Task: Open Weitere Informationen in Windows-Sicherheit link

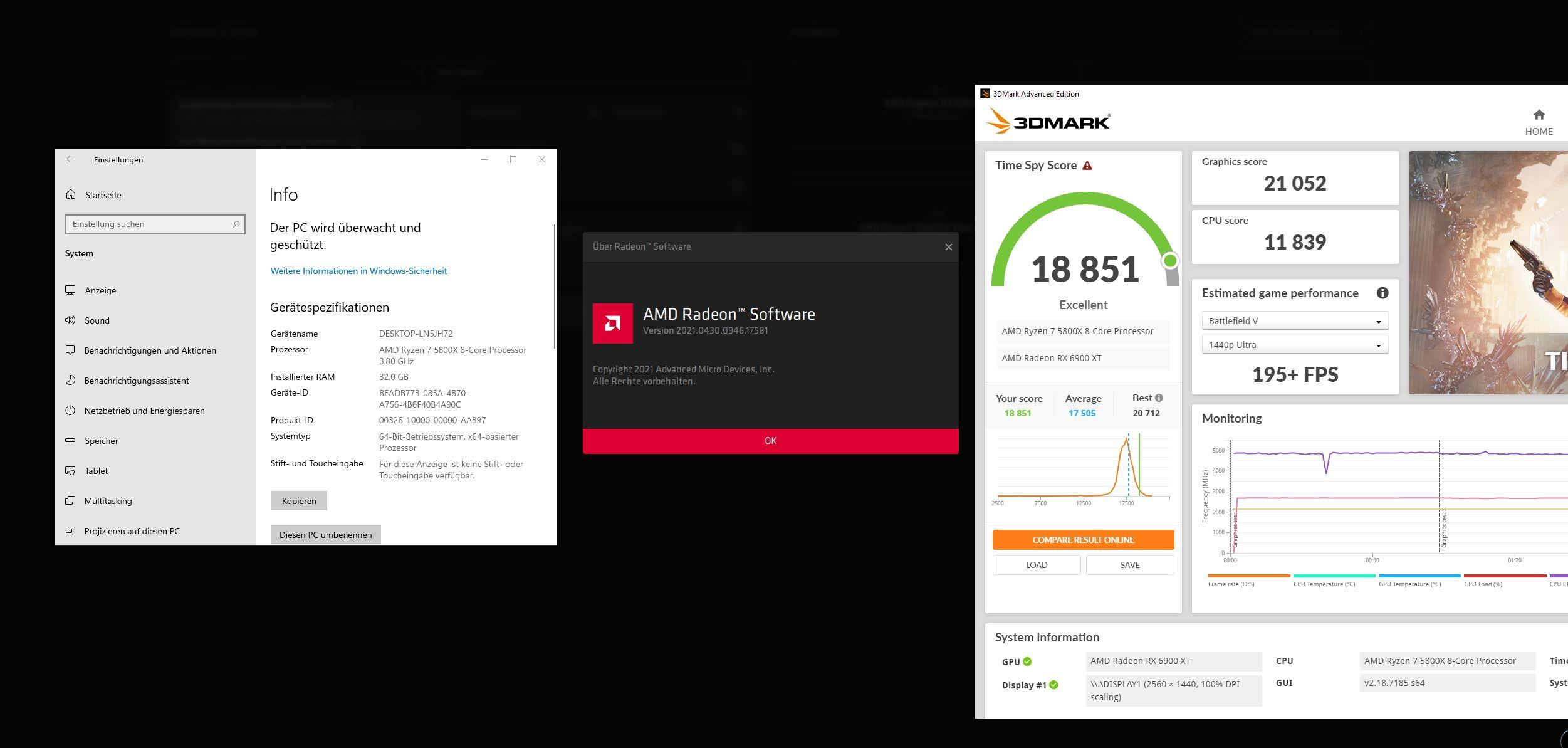Action: pos(358,271)
